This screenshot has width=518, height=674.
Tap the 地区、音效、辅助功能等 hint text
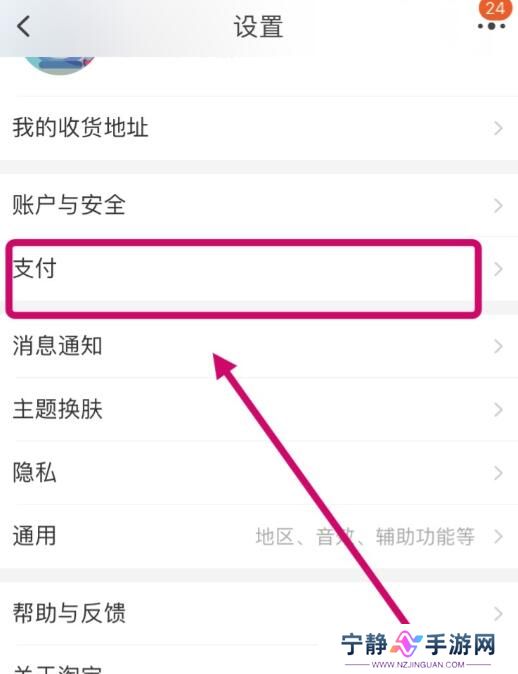[365, 536]
